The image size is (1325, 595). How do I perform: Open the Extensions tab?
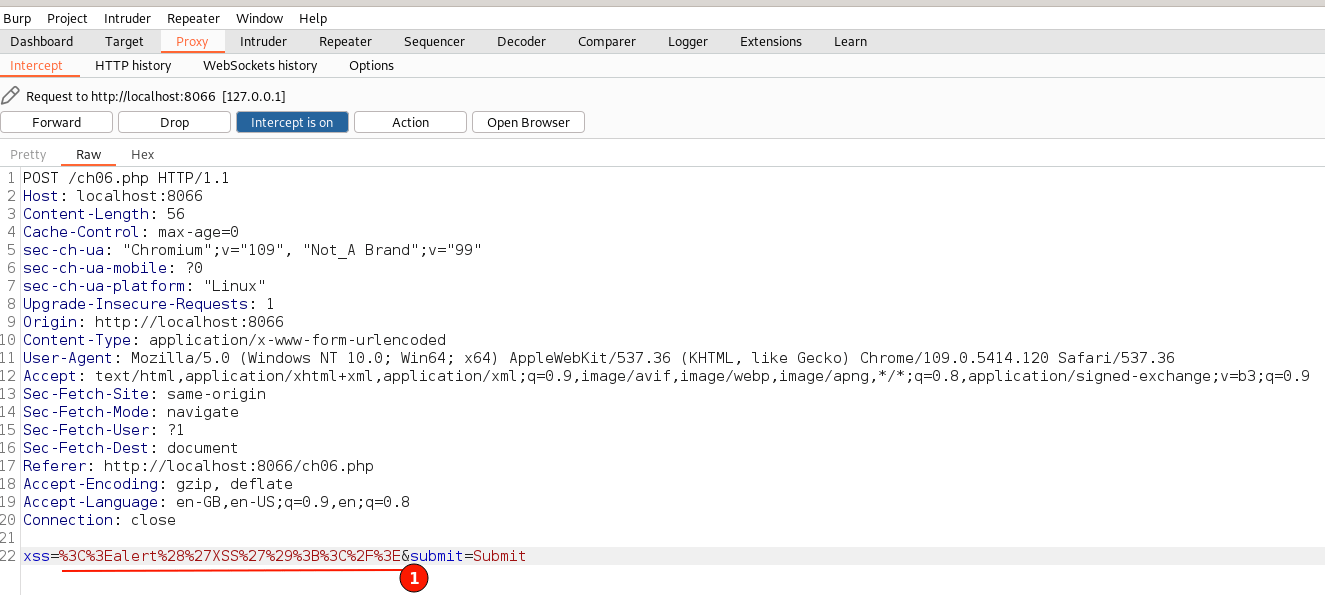click(x=770, y=41)
